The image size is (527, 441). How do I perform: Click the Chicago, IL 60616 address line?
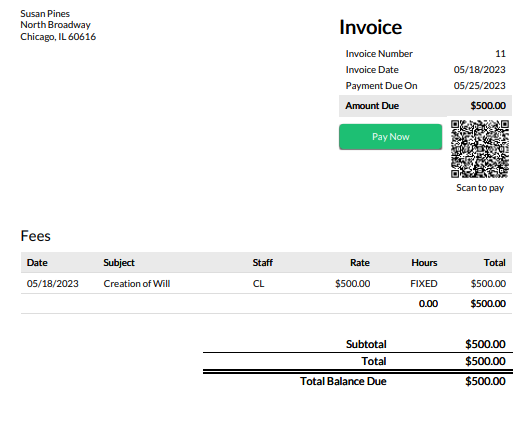pyautogui.click(x=58, y=37)
